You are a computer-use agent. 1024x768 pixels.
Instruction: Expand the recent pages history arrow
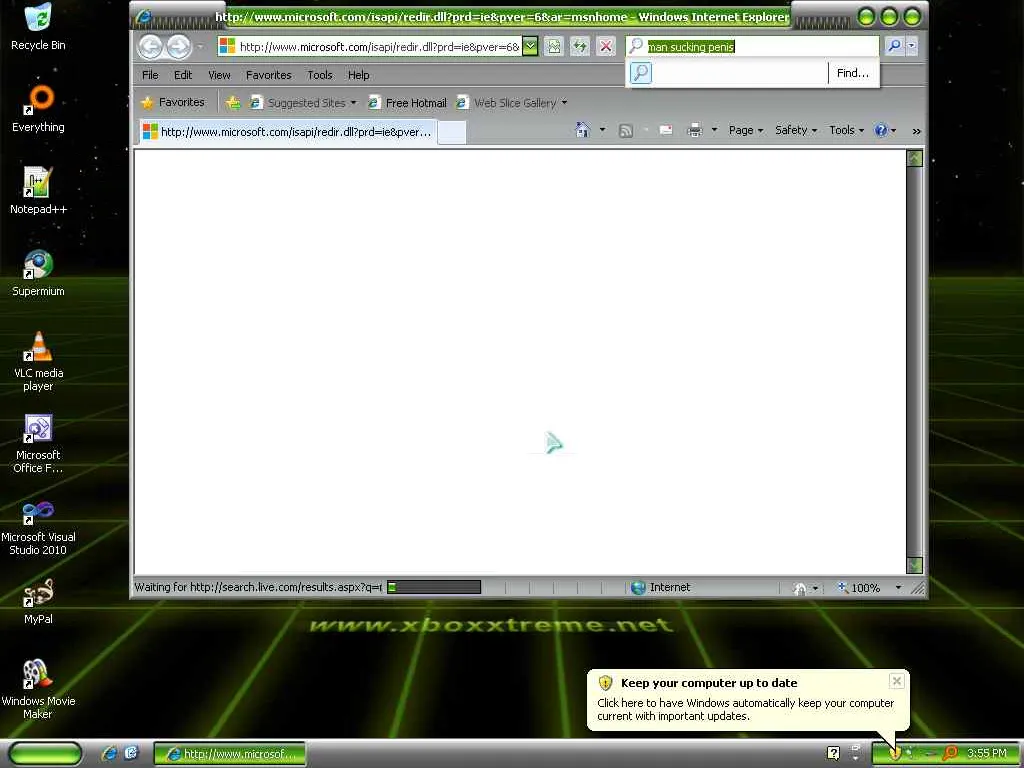coord(200,46)
